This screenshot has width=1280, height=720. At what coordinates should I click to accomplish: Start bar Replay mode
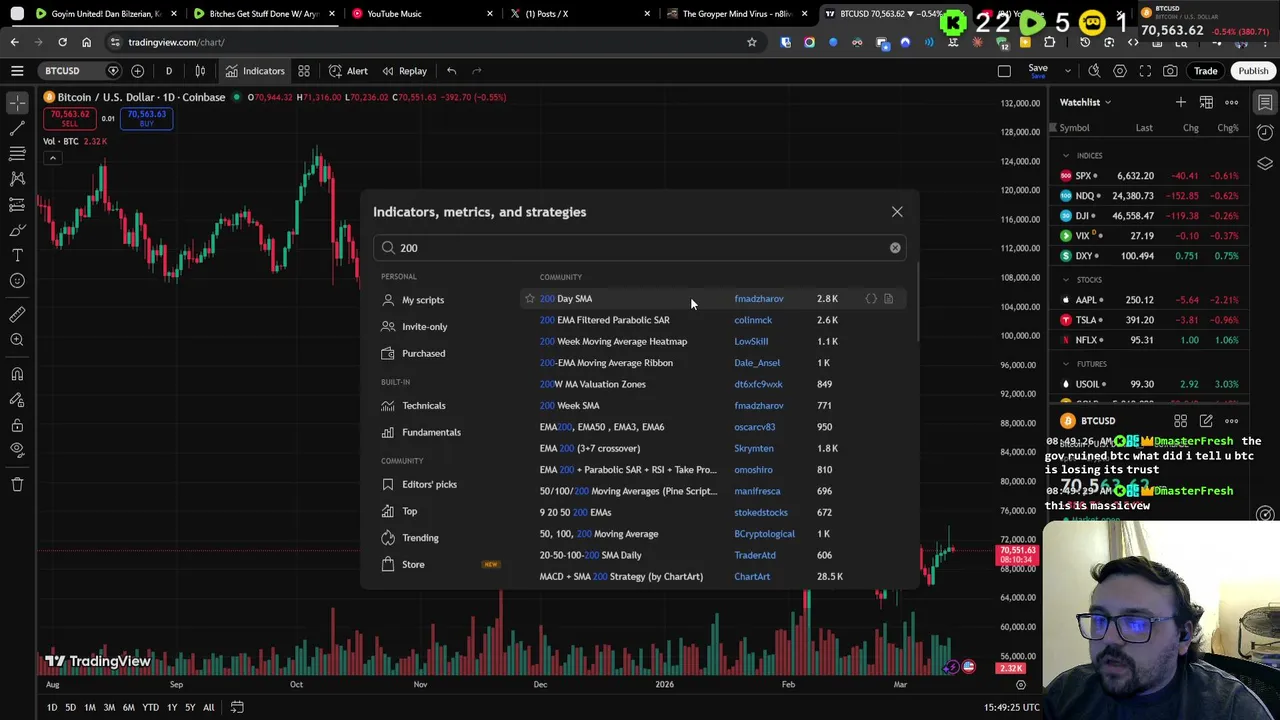pos(404,71)
